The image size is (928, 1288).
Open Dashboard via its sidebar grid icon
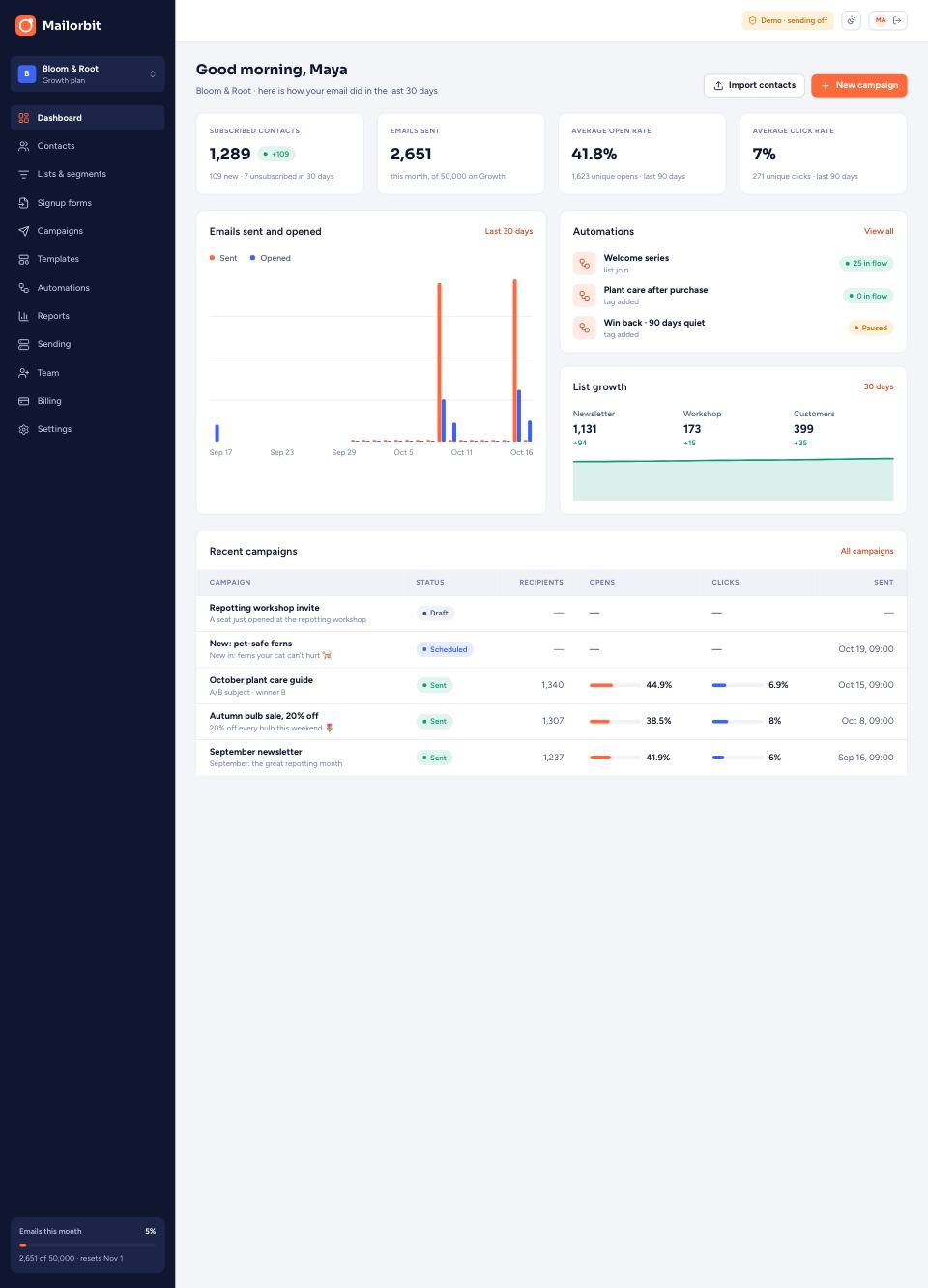pos(24,118)
